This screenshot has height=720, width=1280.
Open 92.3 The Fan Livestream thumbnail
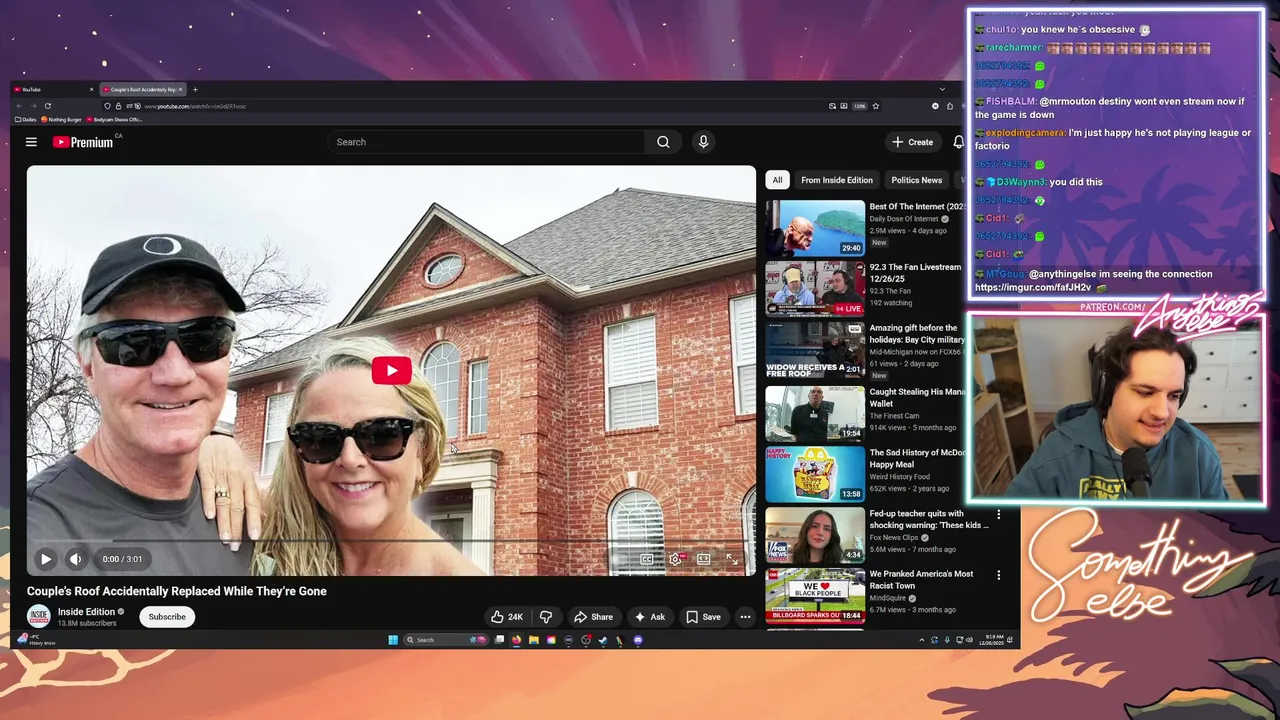pos(815,289)
